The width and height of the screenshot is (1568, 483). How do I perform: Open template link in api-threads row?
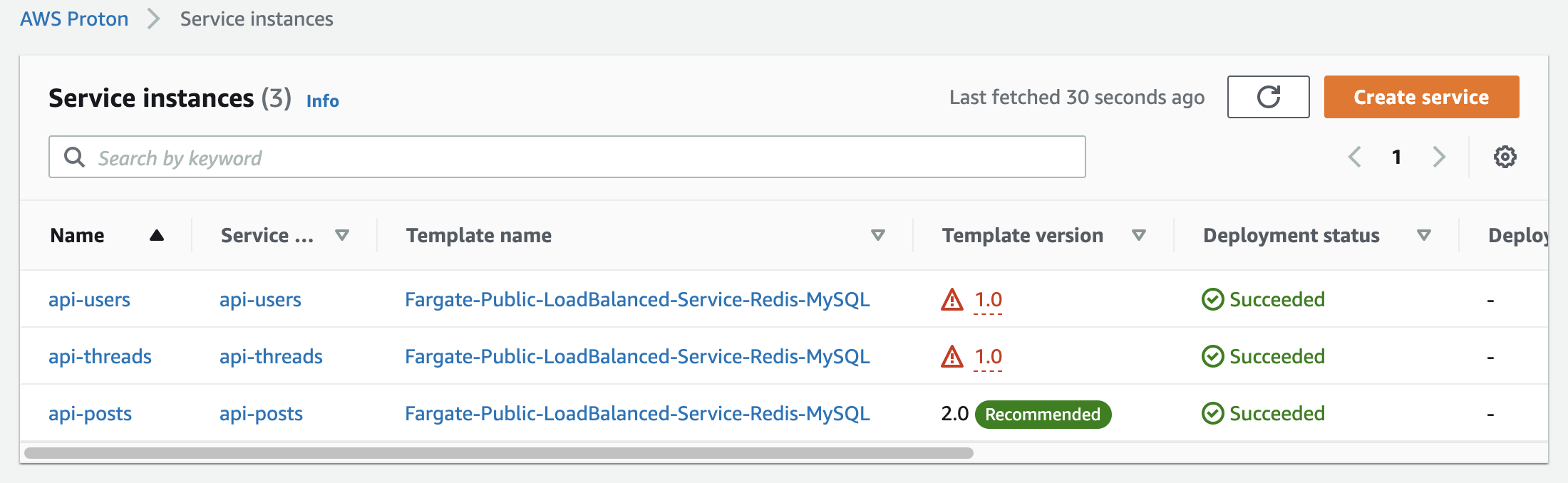[637, 356]
